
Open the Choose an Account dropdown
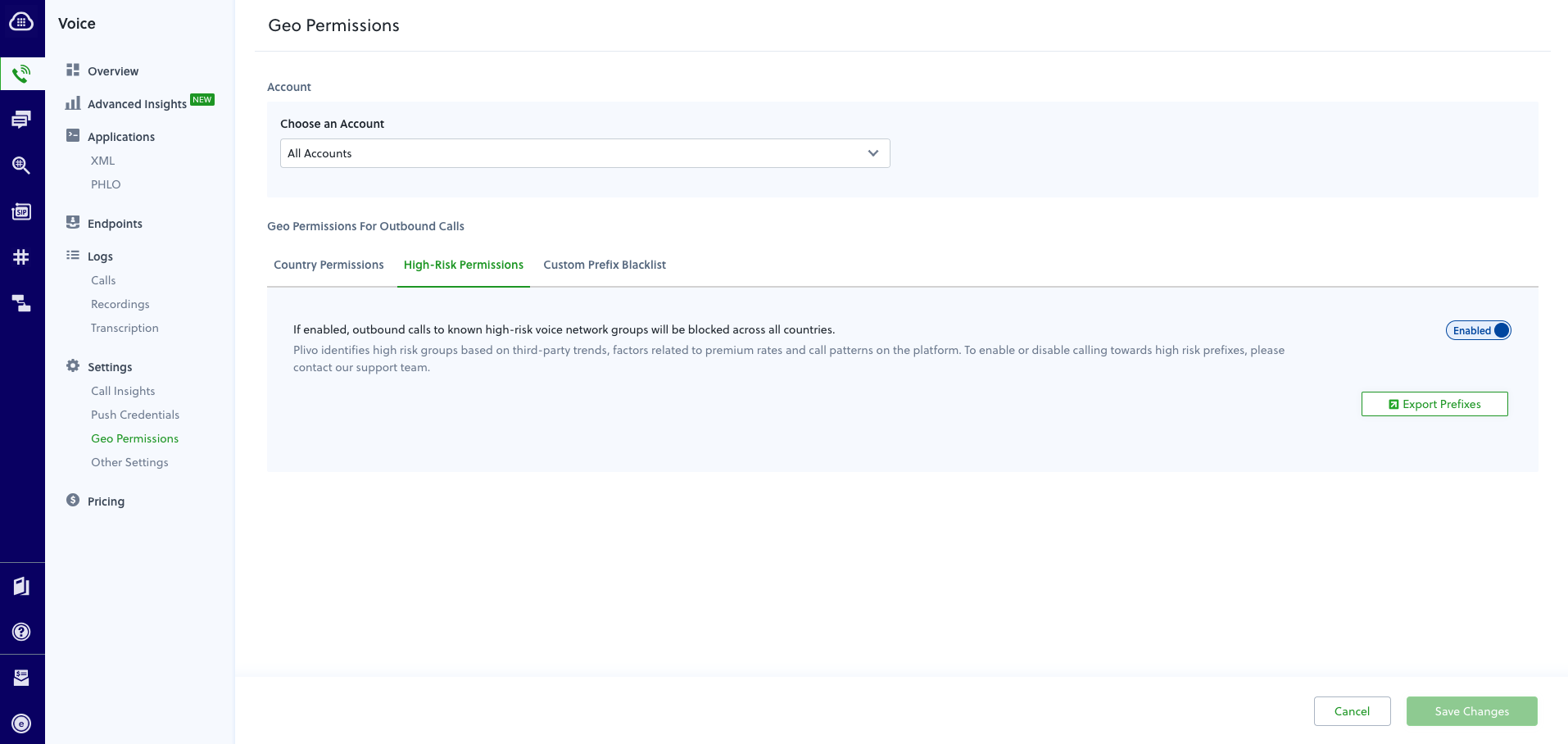click(584, 153)
